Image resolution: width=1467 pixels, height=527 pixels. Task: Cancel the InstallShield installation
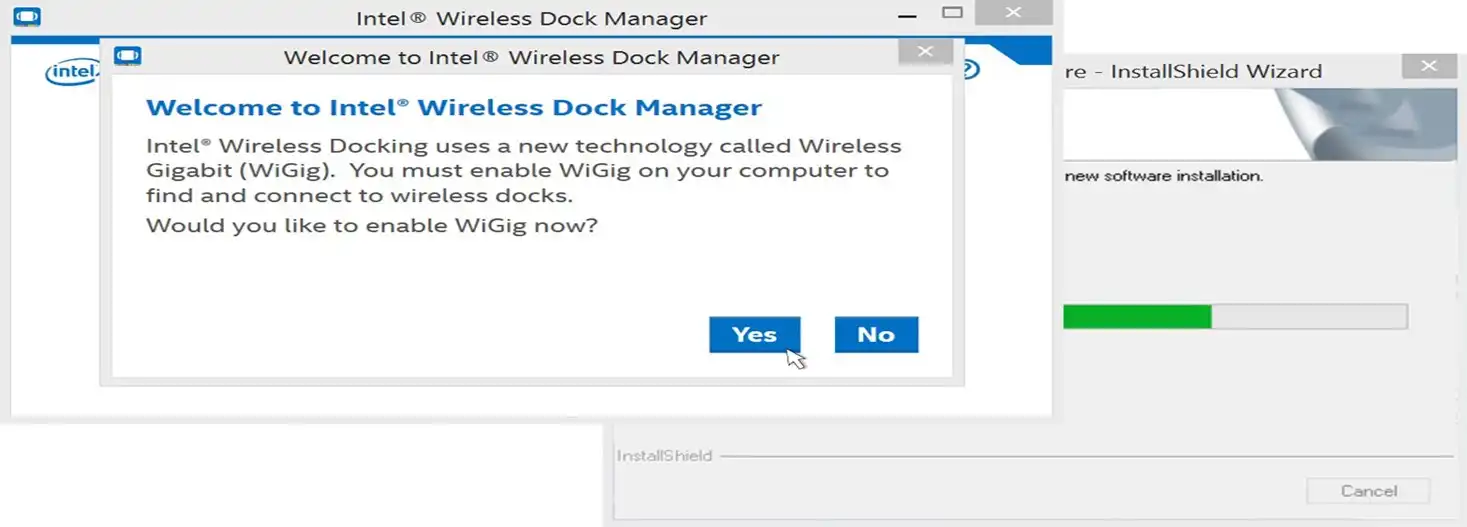[x=1368, y=491]
